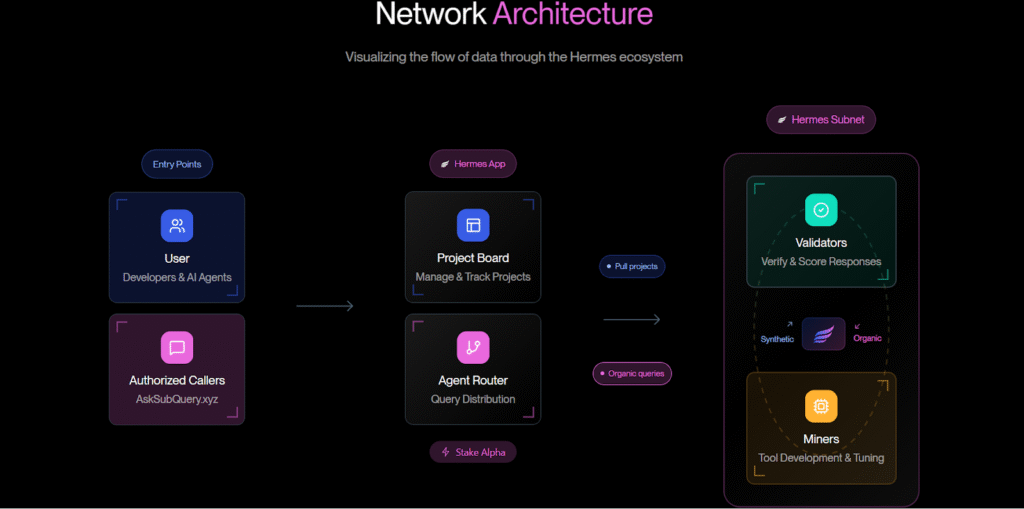Click the lightning icon in Stake Alpha
This screenshot has width=1024, height=509.
[x=446, y=452]
